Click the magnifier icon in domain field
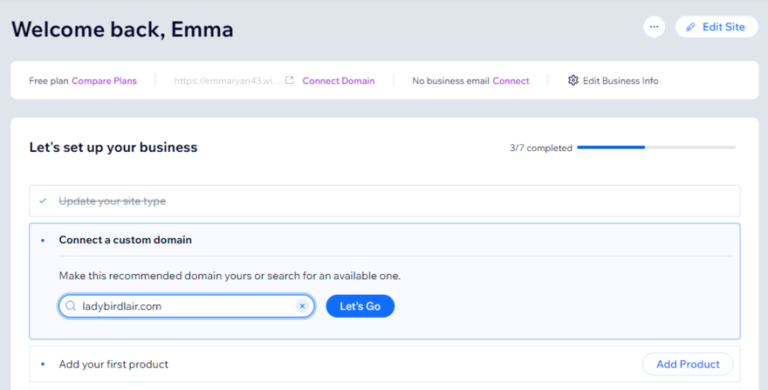Image resolution: width=768 pixels, height=390 pixels. 71,306
